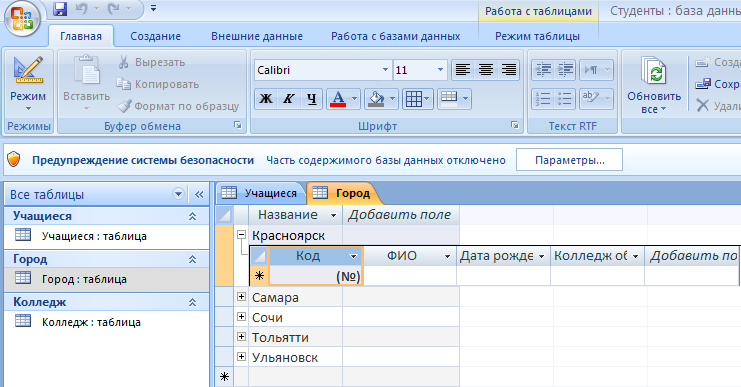Expand Буфер обмена dialog launcher
The width and height of the screenshot is (741, 387).
(x=238, y=125)
